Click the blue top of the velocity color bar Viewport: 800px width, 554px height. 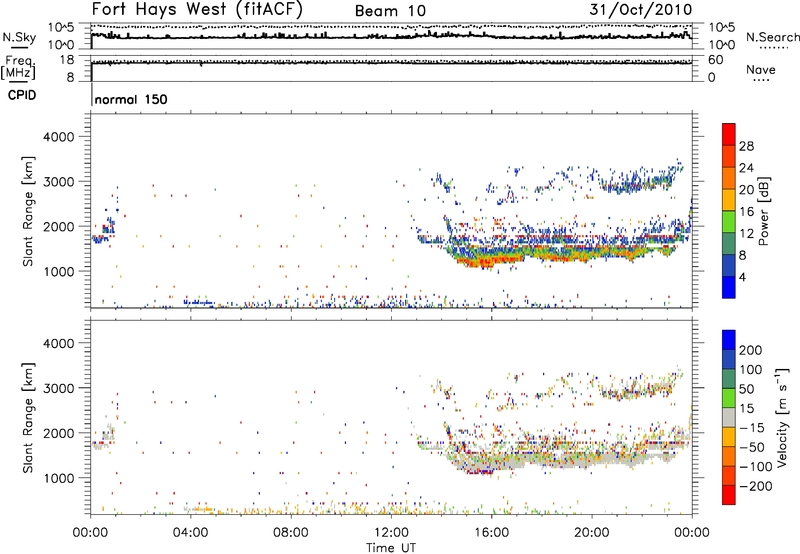pos(729,340)
